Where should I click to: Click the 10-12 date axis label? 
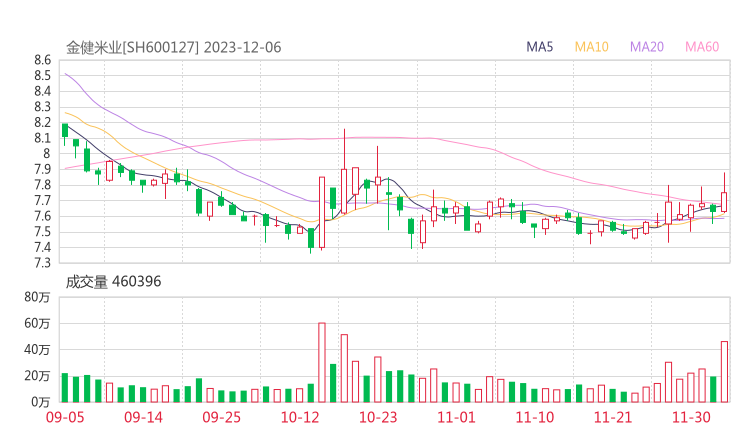point(300,417)
